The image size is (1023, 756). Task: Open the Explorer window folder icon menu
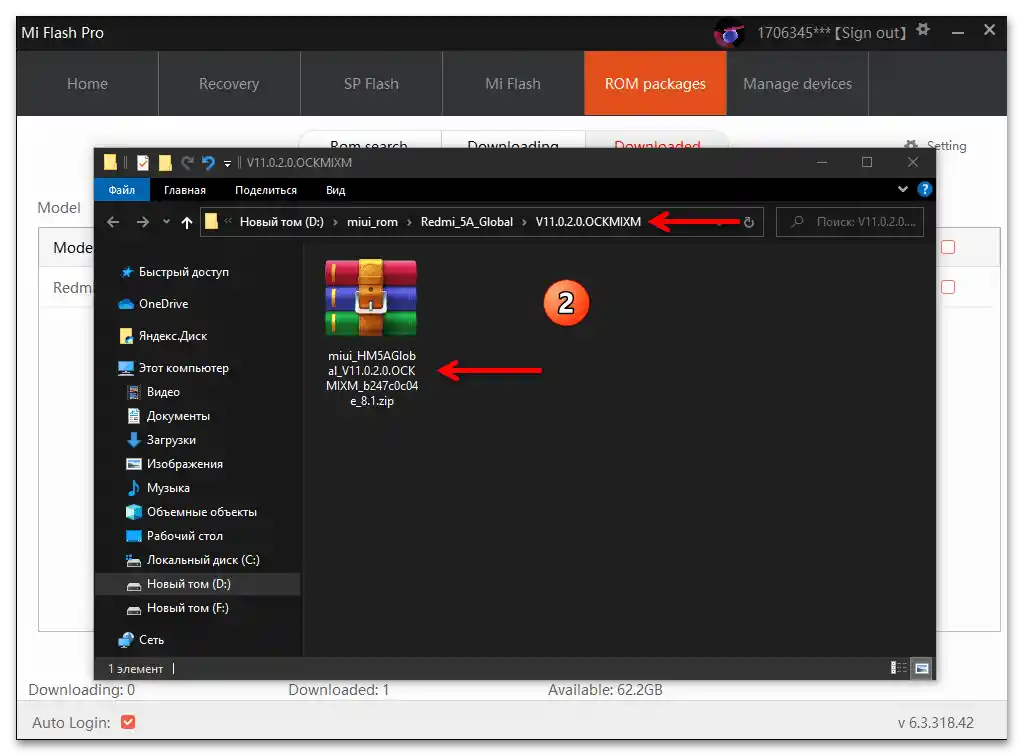pyautogui.click(x=110, y=162)
